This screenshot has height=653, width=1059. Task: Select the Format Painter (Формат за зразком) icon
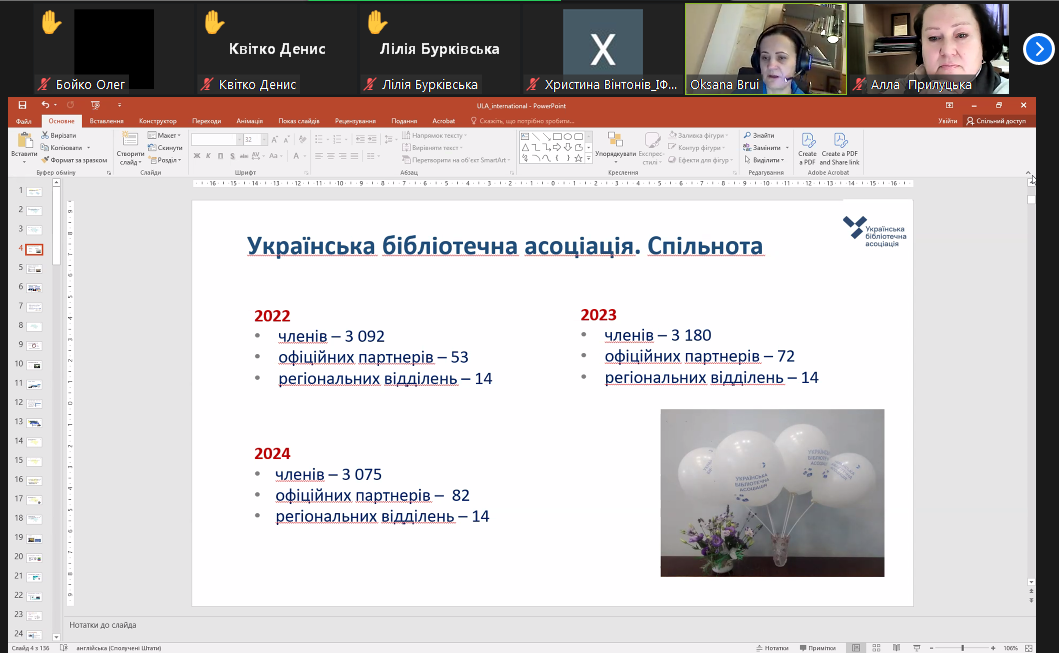45,160
